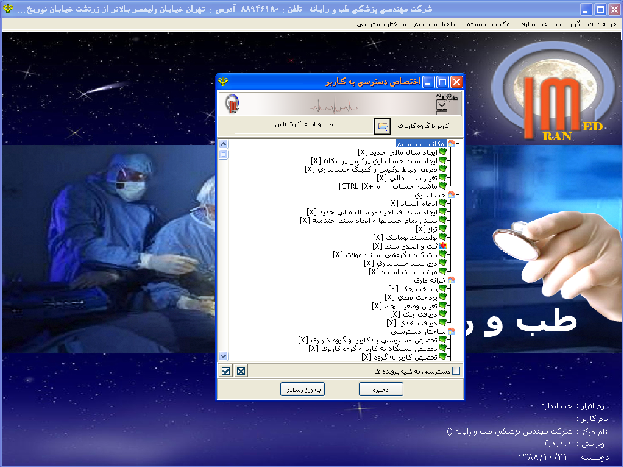Click green icon of دریافت چک row
Viewport: 623px width, 467px height.
[443, 314]
